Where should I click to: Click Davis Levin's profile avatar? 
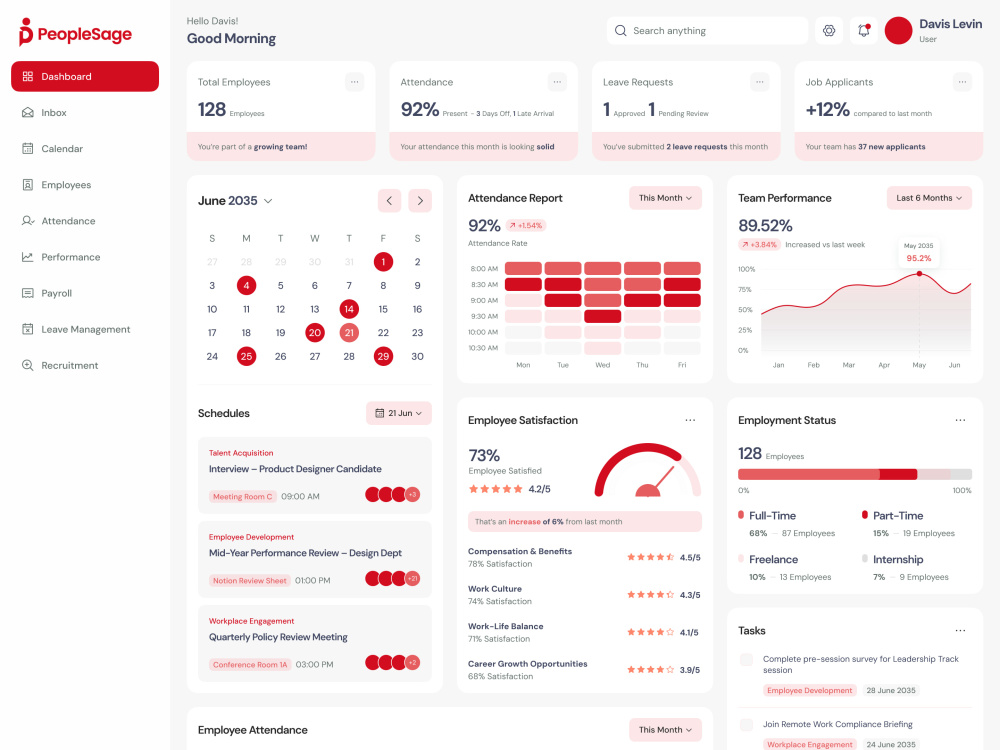pos(898,31)
